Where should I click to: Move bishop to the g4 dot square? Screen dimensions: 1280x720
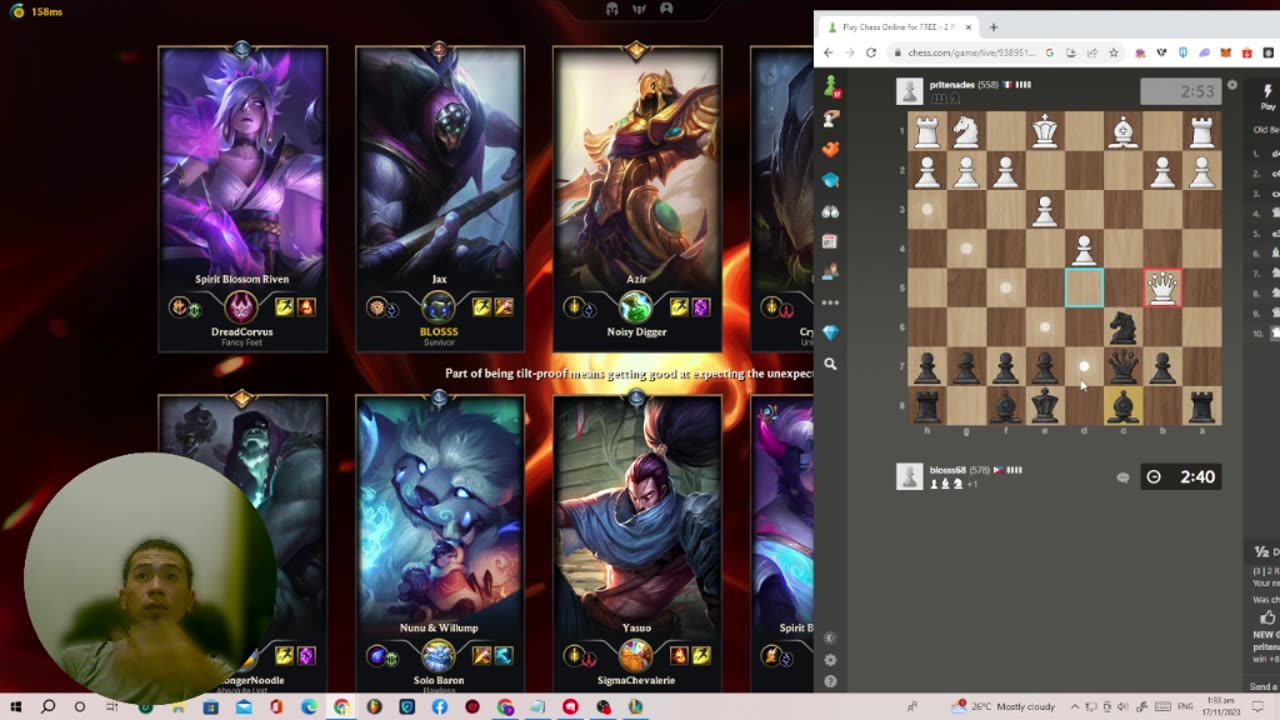pos(966,249)
